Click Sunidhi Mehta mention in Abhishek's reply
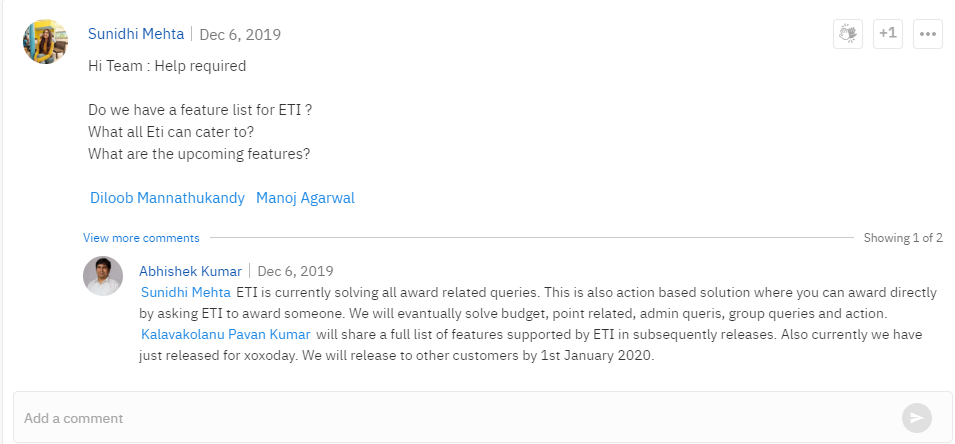Screen dimensions: 955x444 (x=186, y=292)
